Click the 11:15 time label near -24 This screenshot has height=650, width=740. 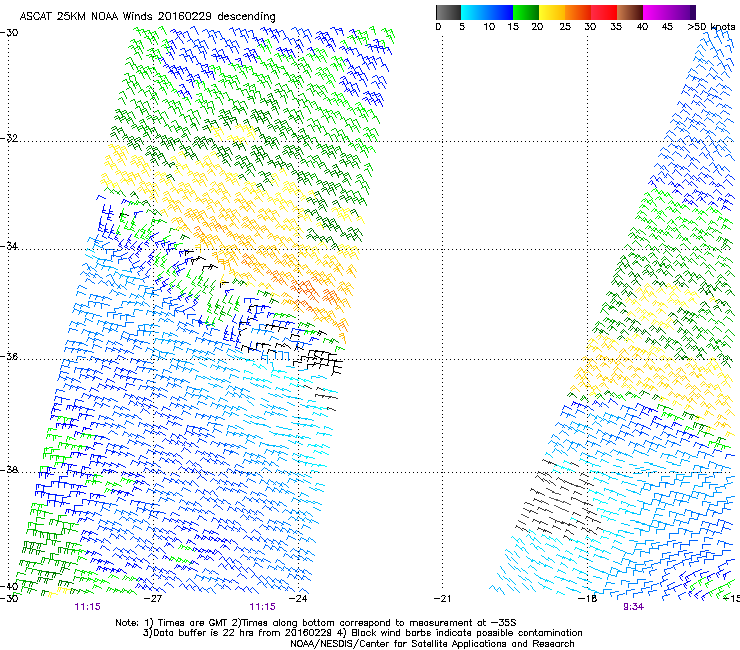(x=262, y=607)
